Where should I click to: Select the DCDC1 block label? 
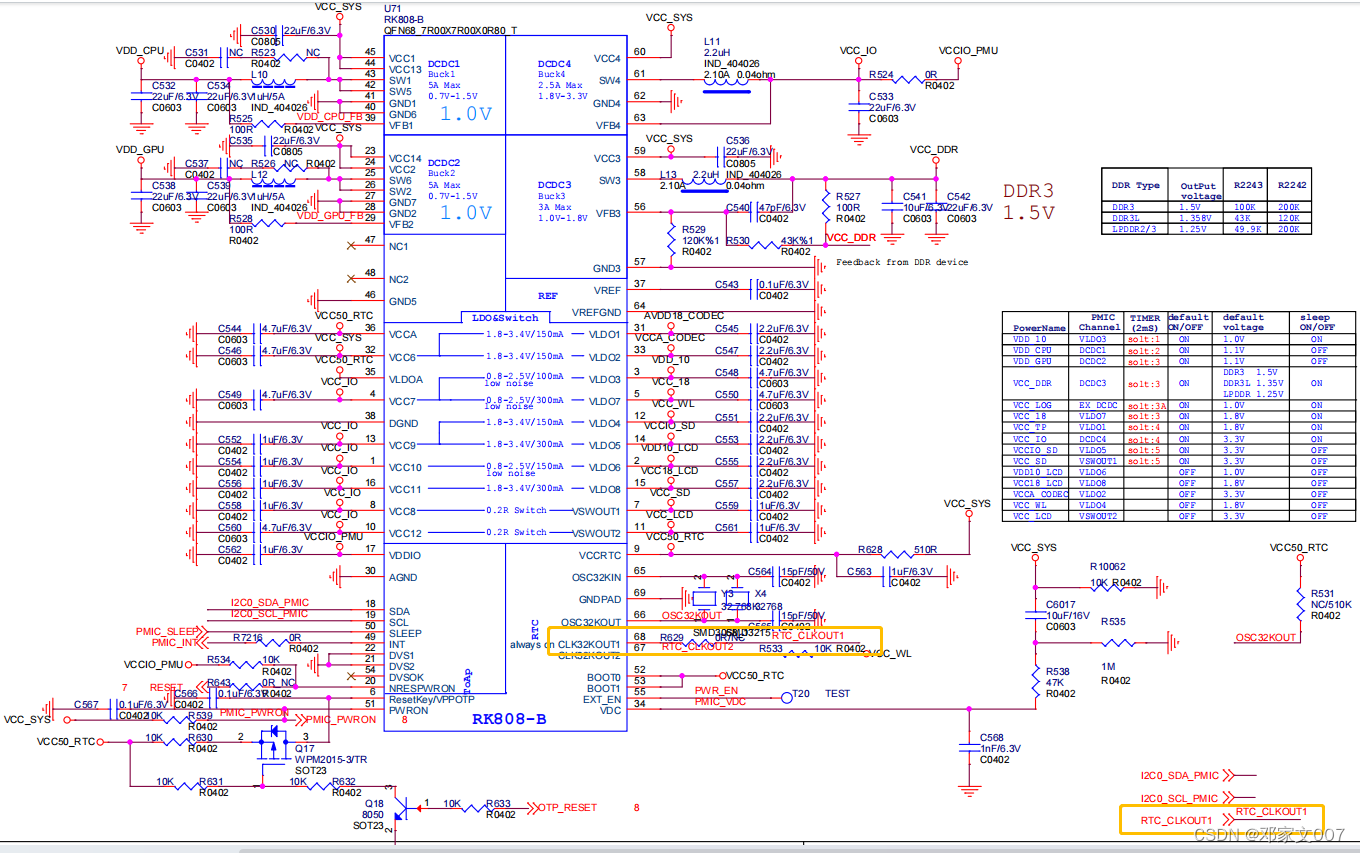(444, 63)
